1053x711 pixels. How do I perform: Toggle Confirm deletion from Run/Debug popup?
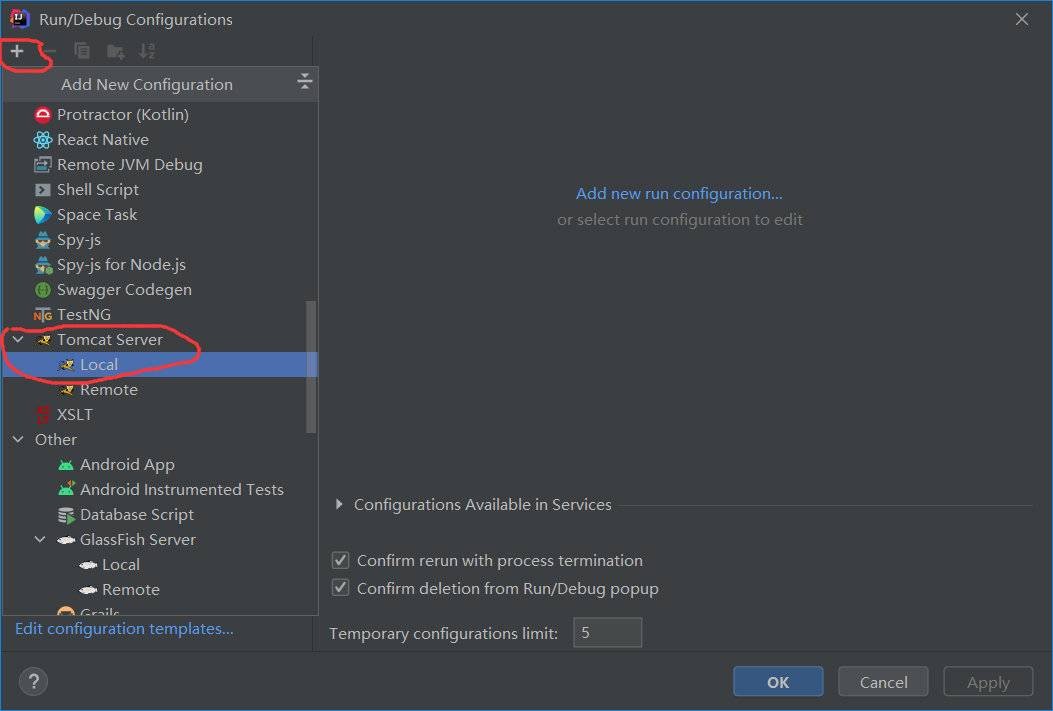tap(340, 588)
